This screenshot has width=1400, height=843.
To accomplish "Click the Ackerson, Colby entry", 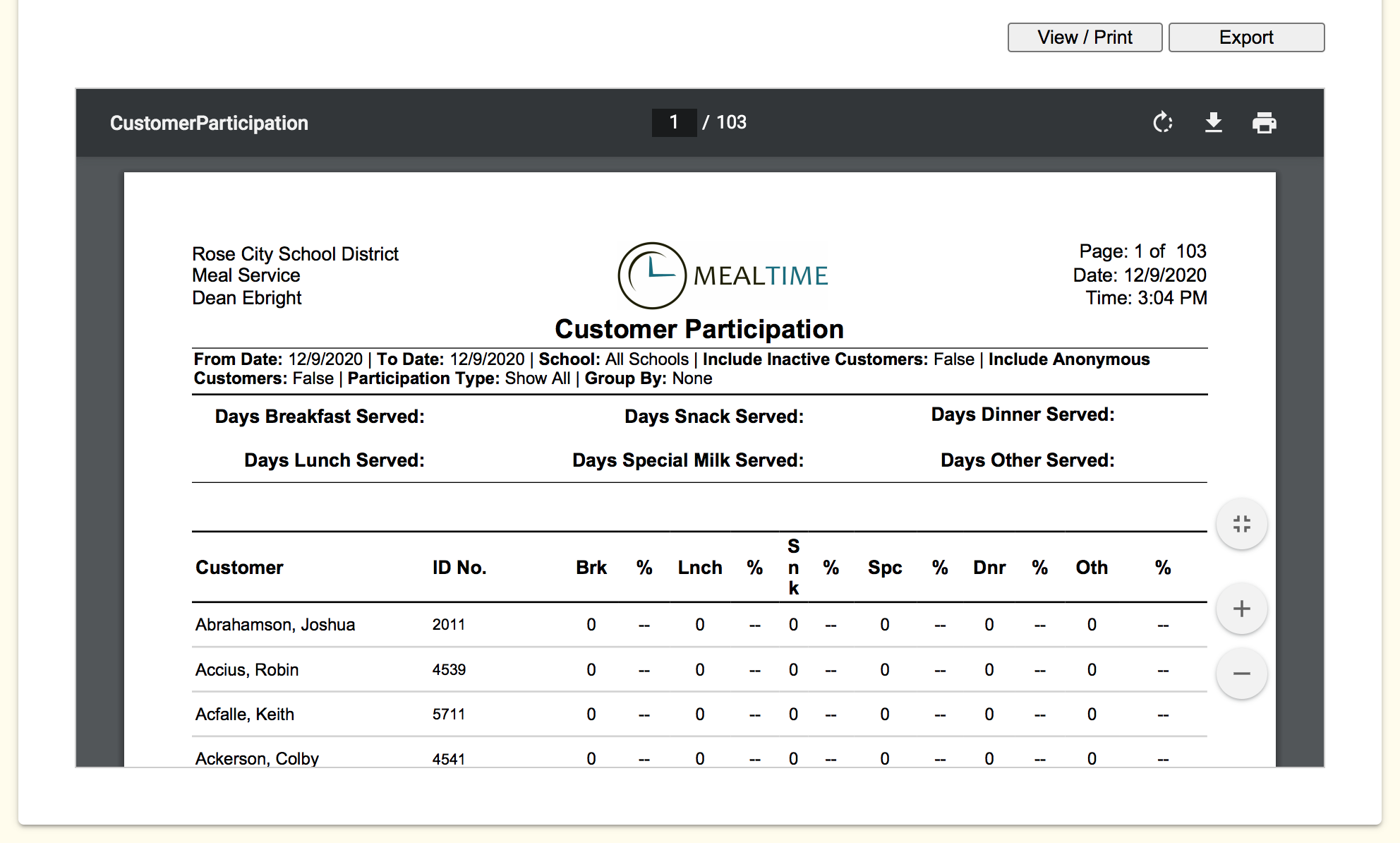I will [257, 758].
